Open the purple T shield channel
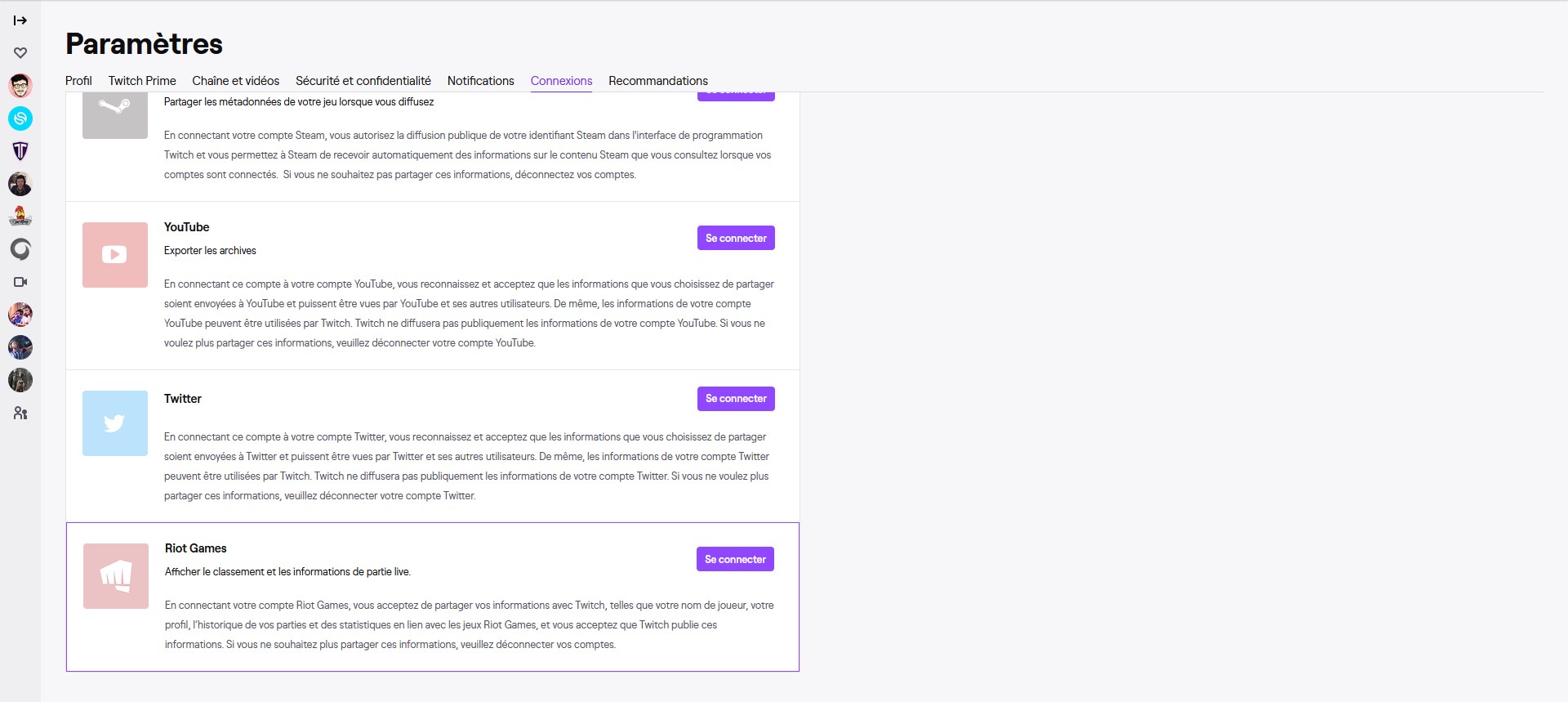 coord(20,151)
